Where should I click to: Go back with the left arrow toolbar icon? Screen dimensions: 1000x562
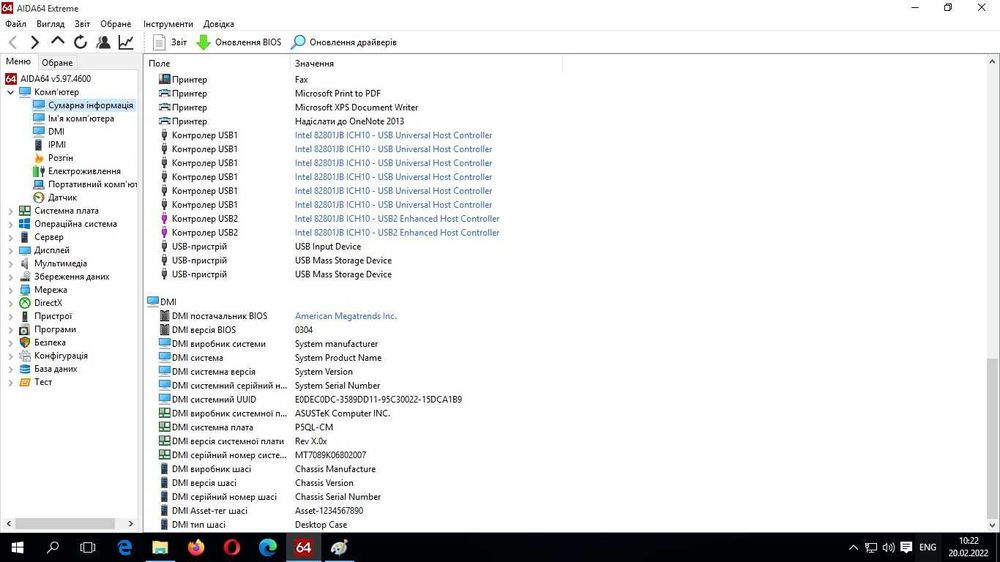13,42
